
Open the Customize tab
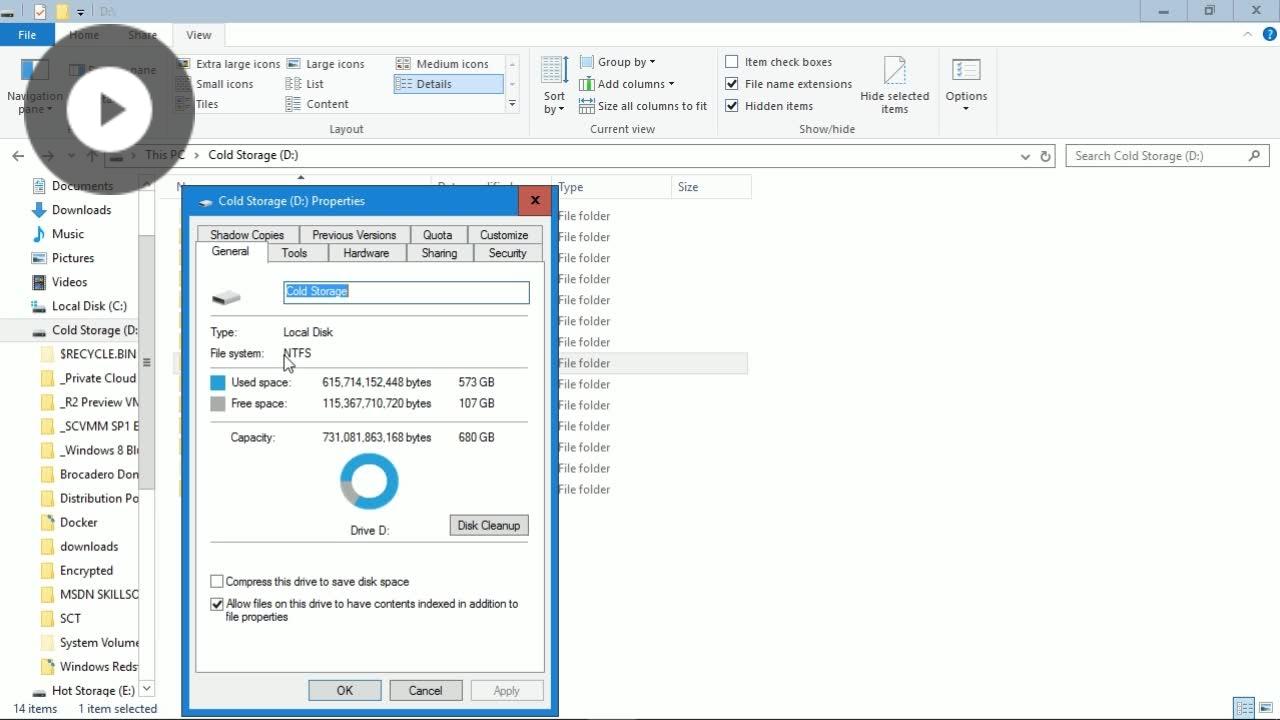504,235
